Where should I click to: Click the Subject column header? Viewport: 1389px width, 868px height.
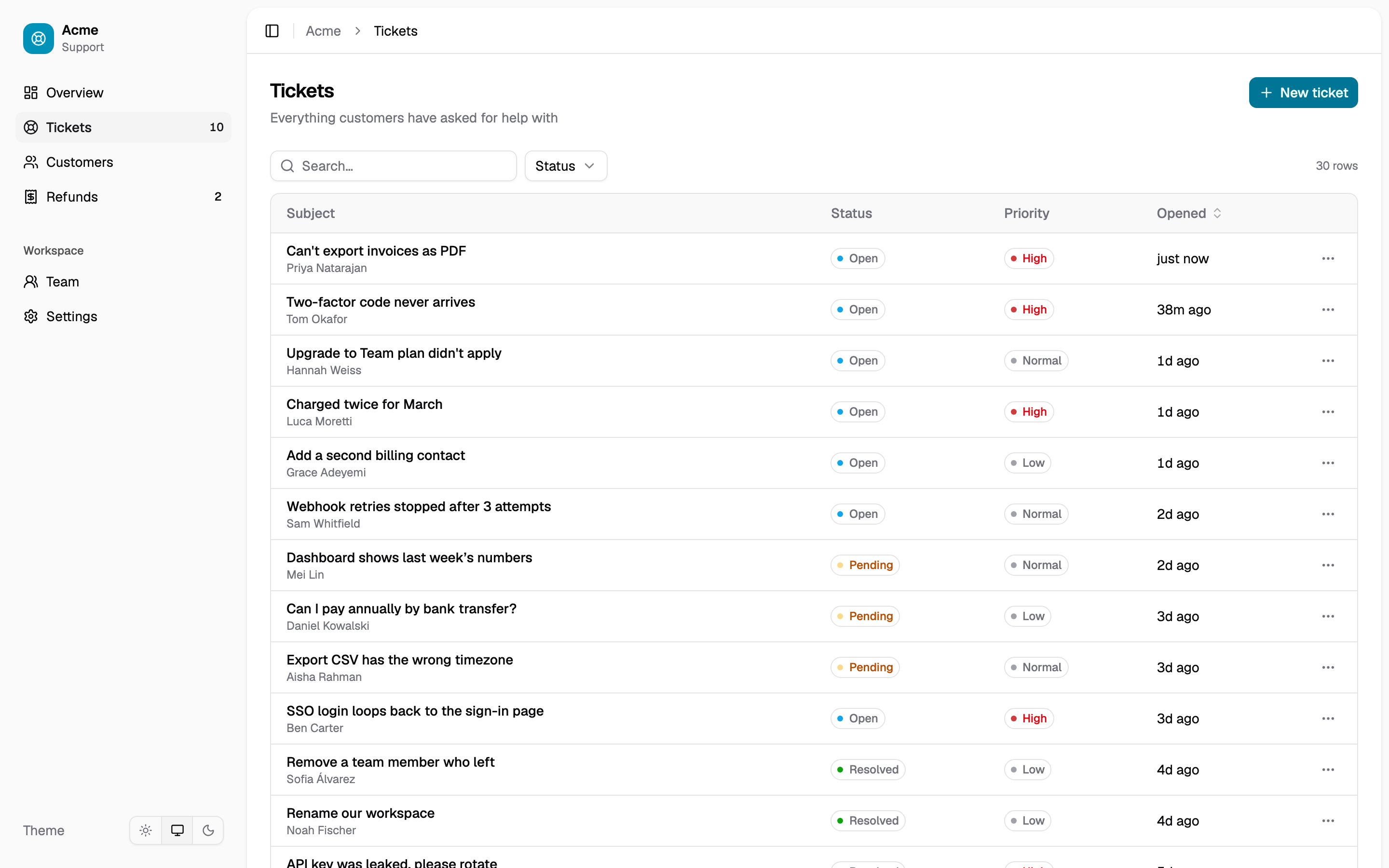coord(311,213)
